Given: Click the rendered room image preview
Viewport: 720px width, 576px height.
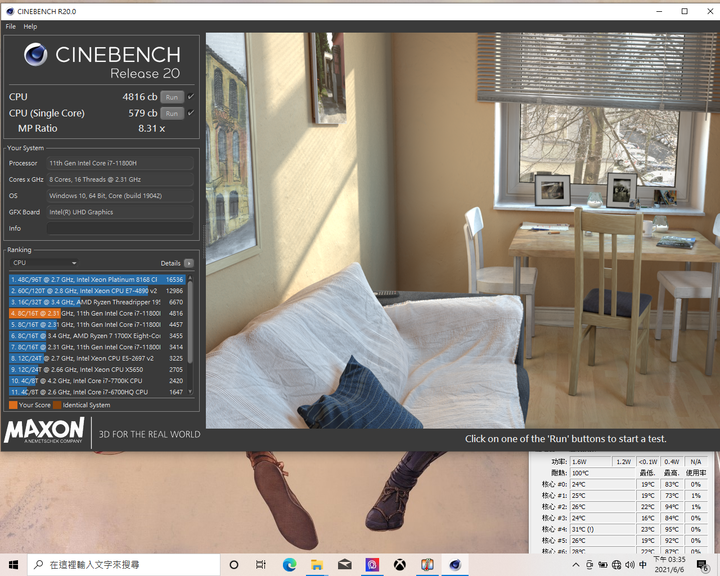Looking at the screenshot, I should [x=462, y=230].
